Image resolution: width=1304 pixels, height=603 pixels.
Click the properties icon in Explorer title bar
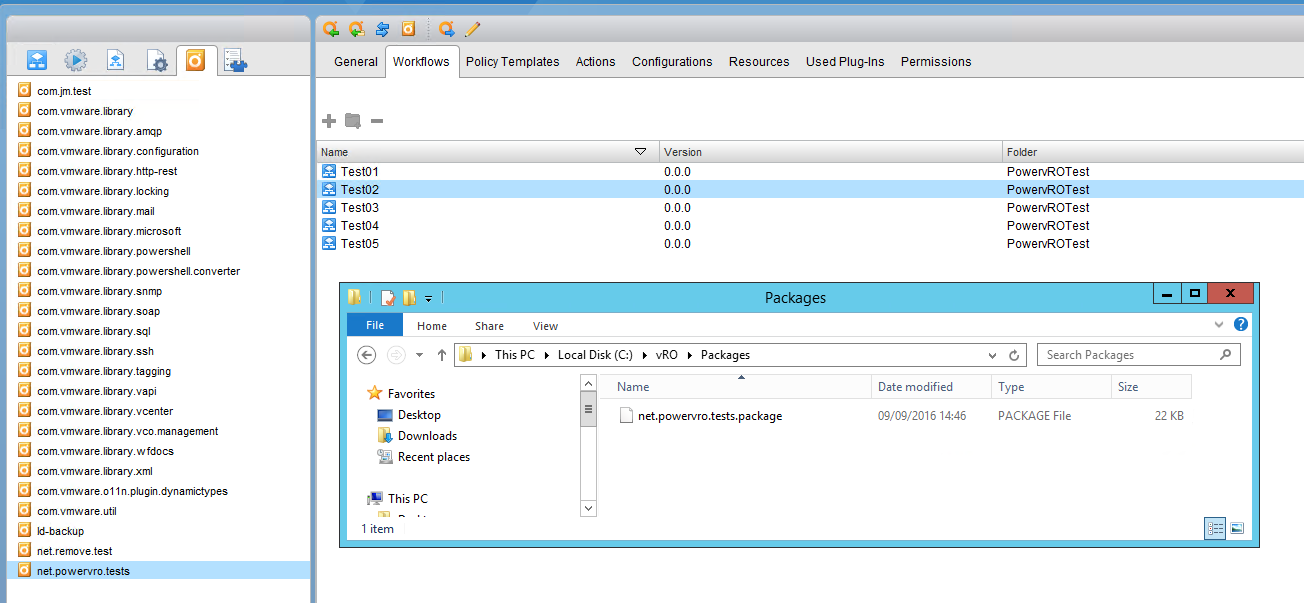(387, 297)
